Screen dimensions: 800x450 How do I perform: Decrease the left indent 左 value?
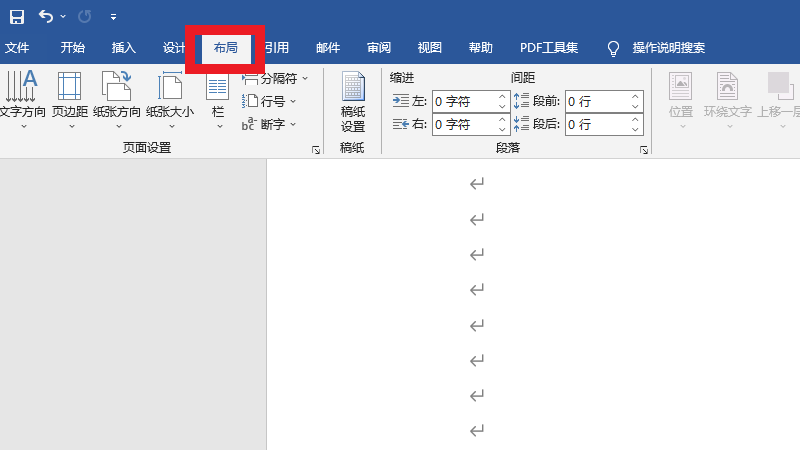click(x=502, y=107)
